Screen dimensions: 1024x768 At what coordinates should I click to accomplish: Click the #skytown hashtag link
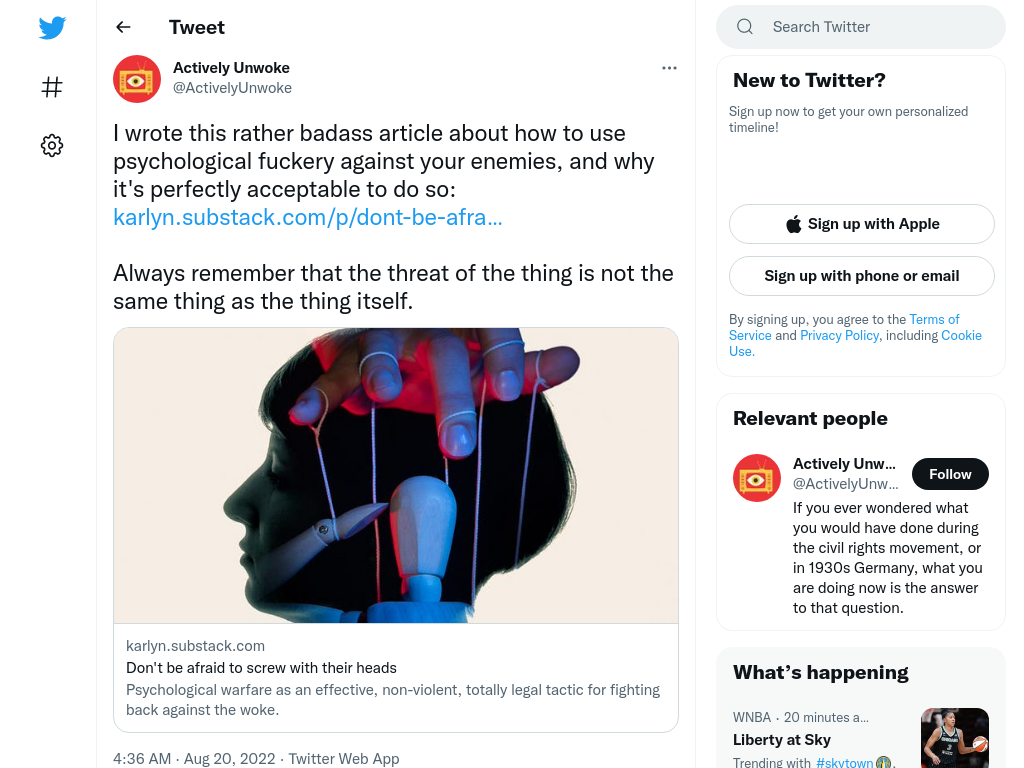(x=844, y=762)
